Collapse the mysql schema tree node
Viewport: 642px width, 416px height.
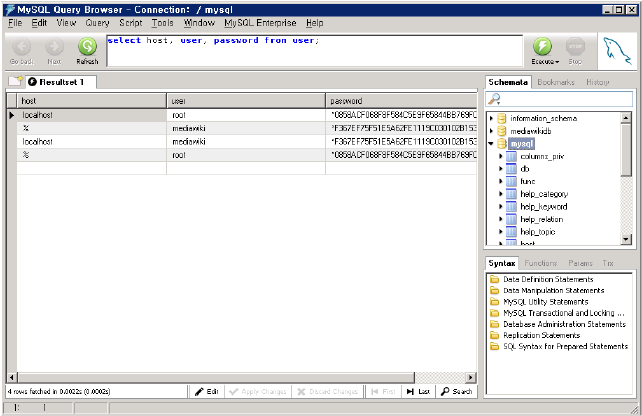click(490, 144)
